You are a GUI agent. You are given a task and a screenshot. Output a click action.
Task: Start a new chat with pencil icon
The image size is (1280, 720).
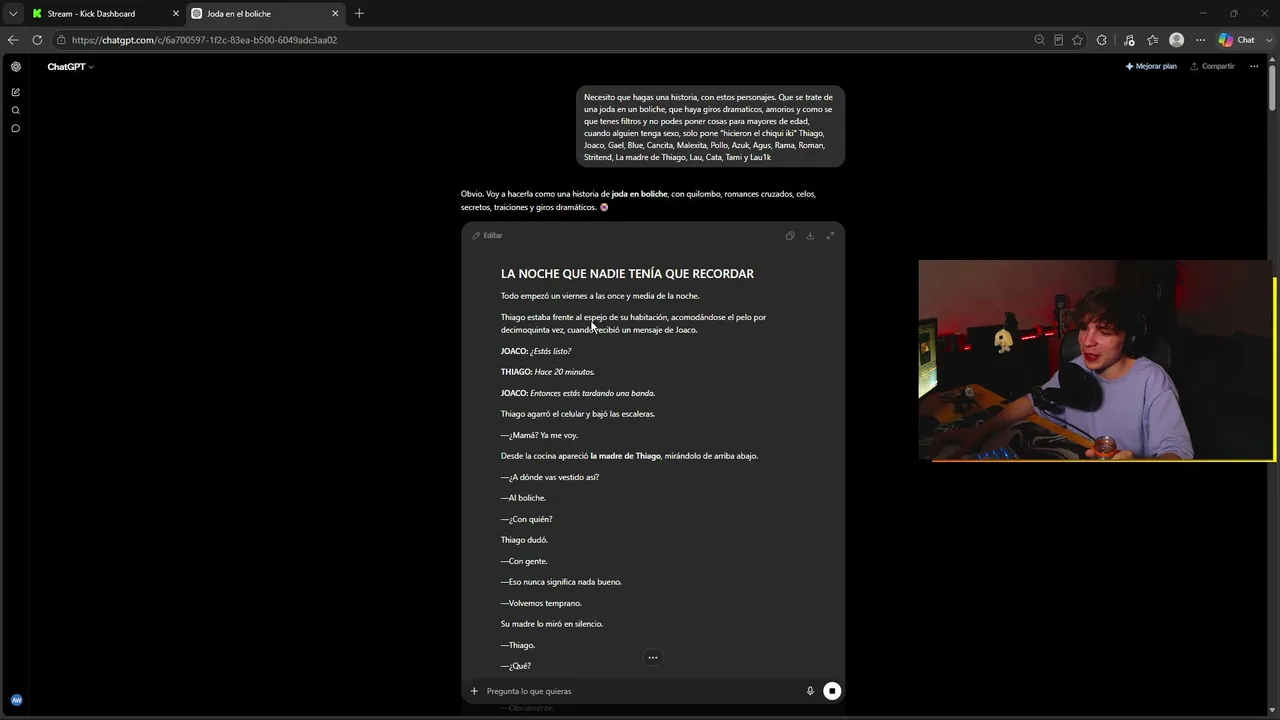click(x=16, y=92)
